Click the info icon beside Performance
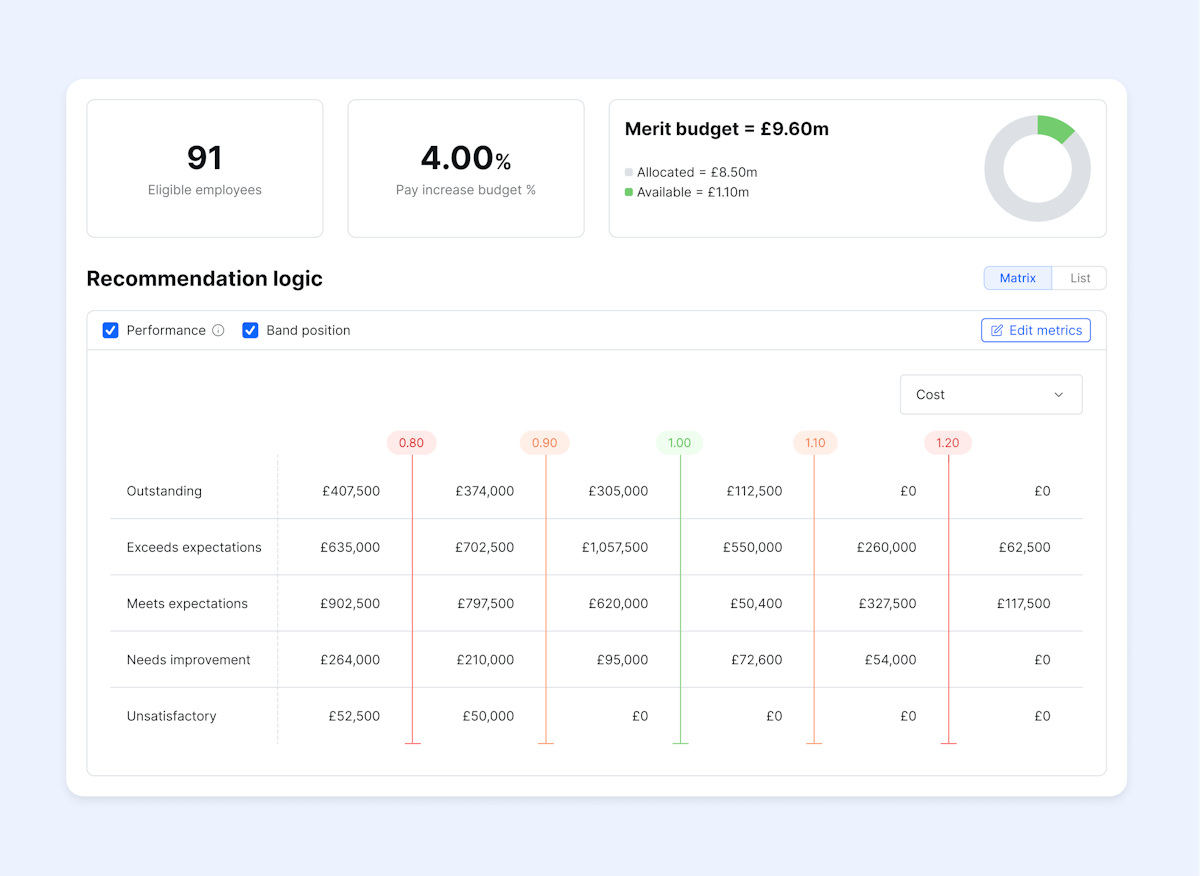This screenshot has height=876, width=1200. coord(220,330)
